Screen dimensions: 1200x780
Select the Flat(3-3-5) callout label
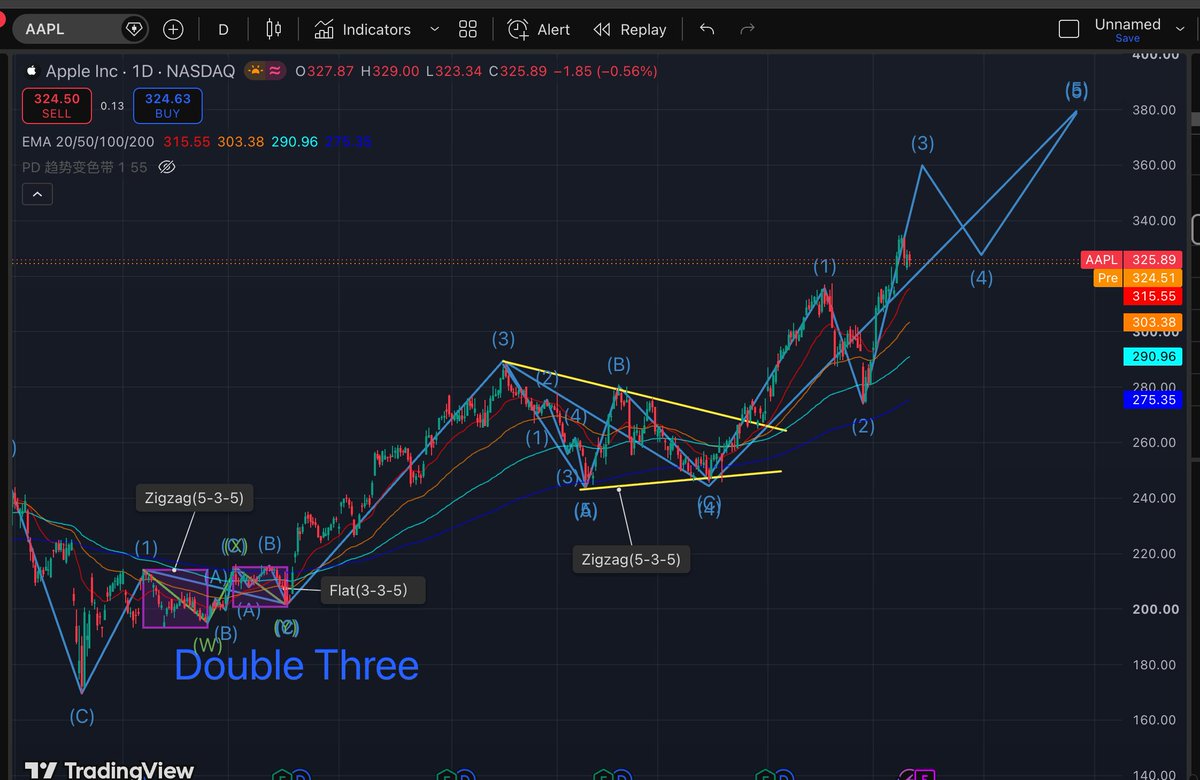click(375, 591)
